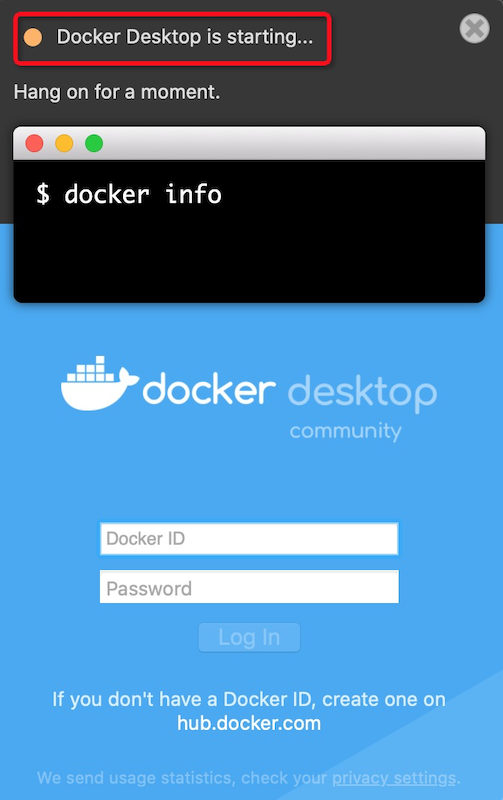Click the '$ docker info' command text
The height and width of the screenshot is (800, 503).
[129, 194]
